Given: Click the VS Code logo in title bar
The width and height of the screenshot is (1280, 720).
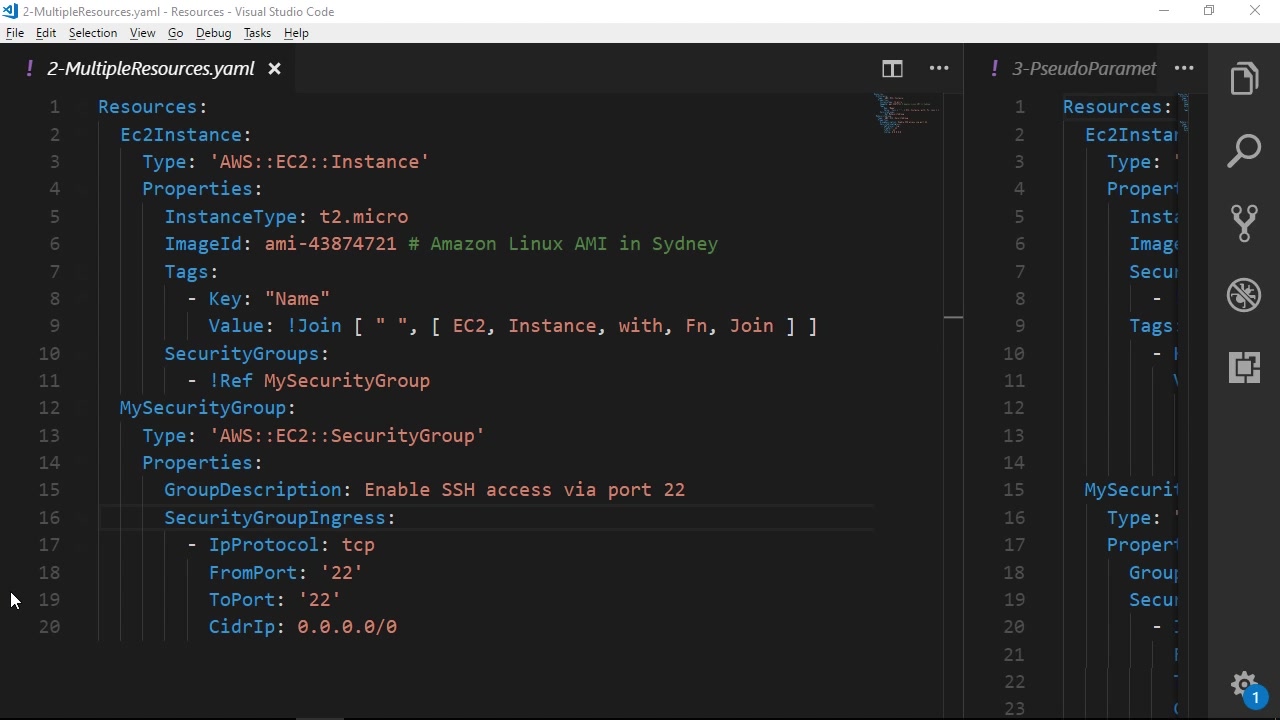Looking at the screenshot, I should pos(10,11).
